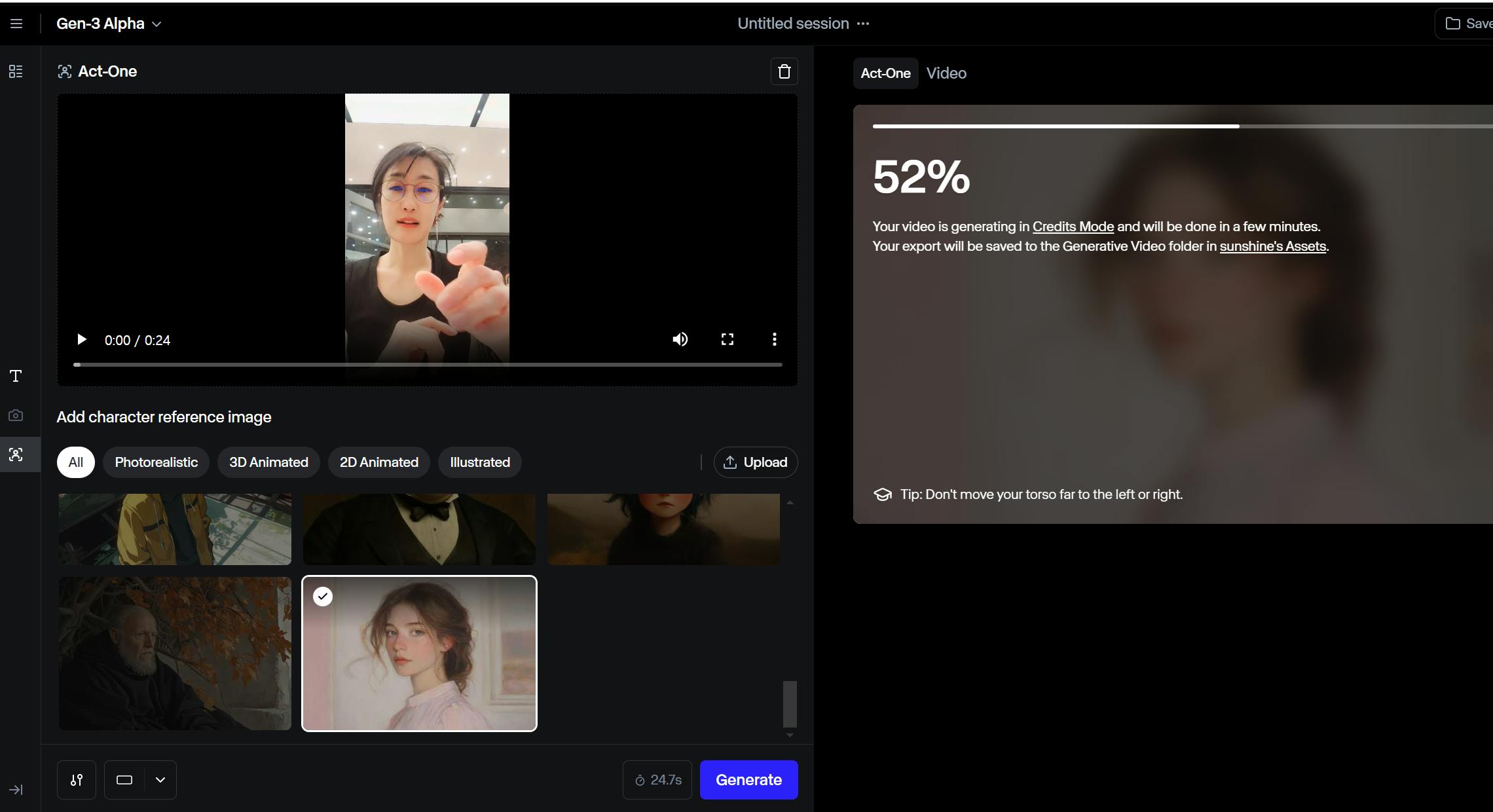Click the character list scrollbar thumb
This screenshot has height=812, width=1493.
pyautogui.click(x=790, y=704)
